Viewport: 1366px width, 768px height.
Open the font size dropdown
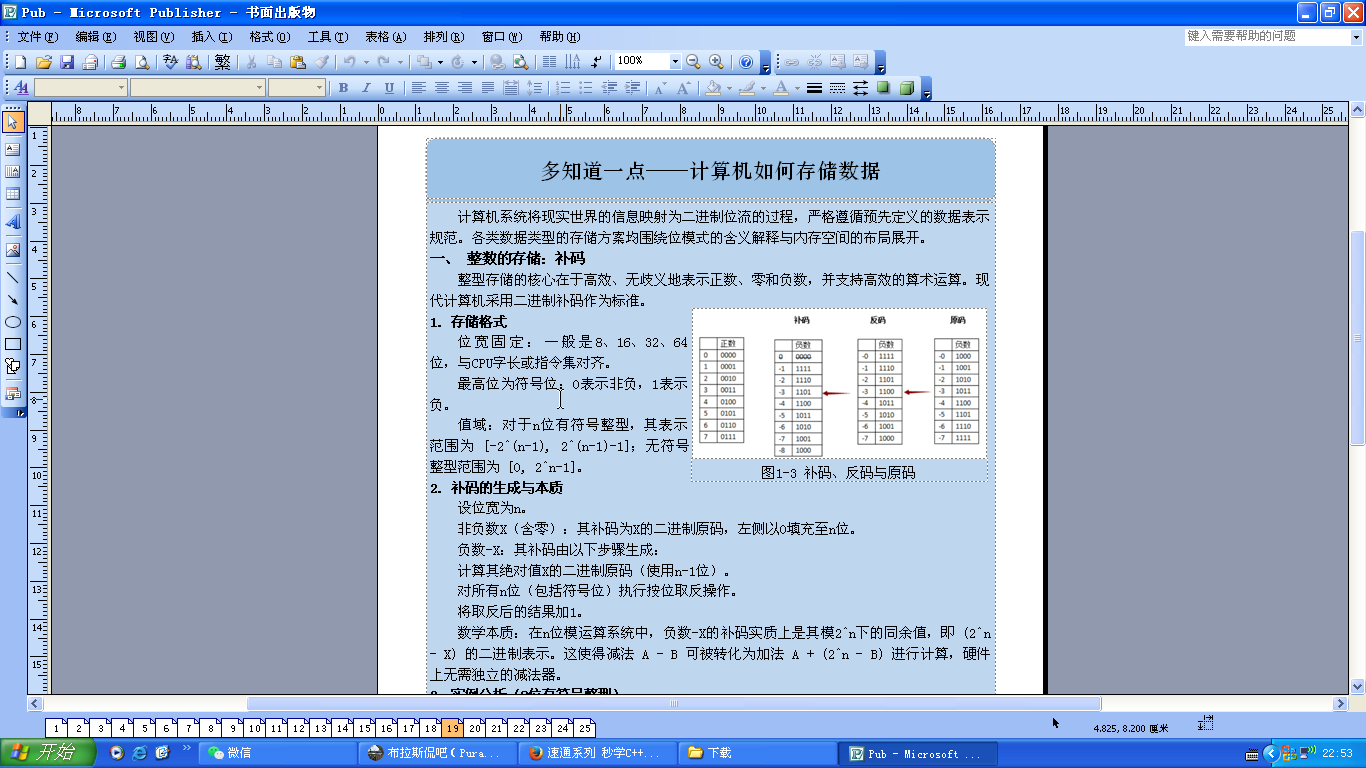(319, 88)
